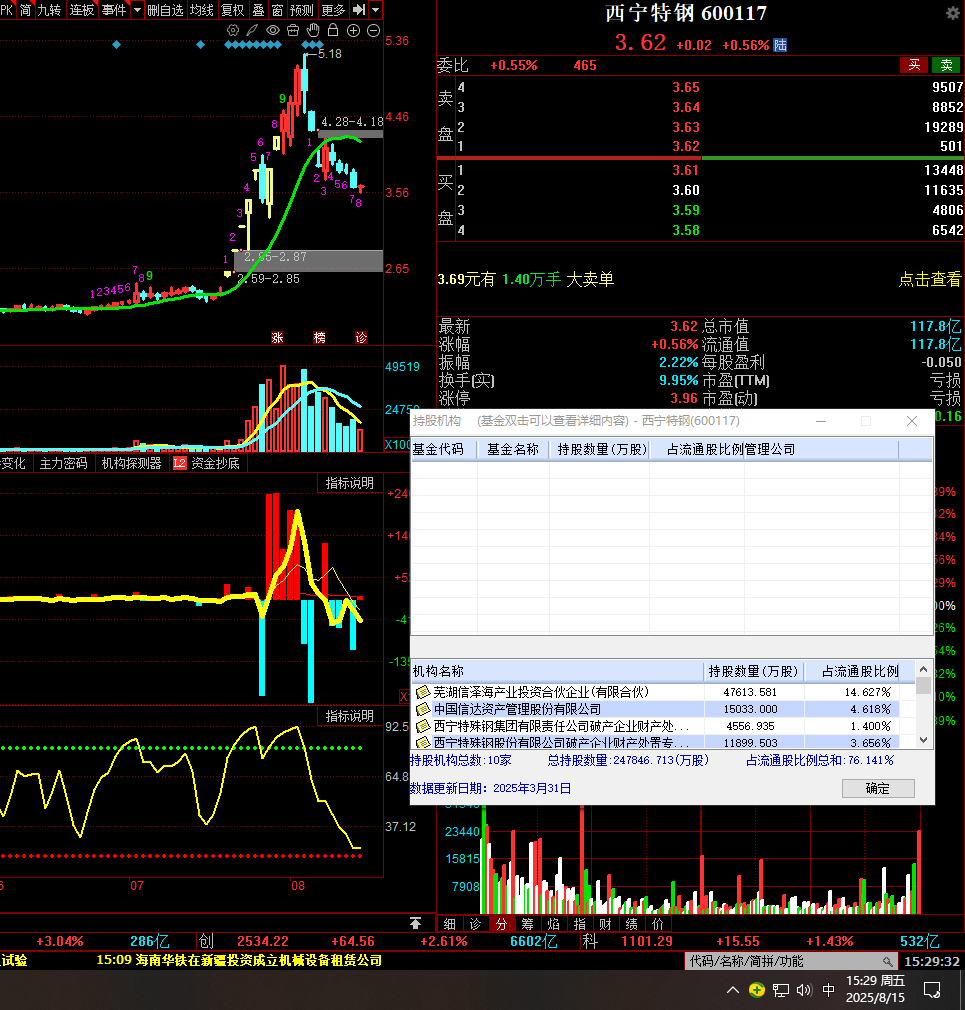Toggle chart eye visibility icon
Image resolution: width=965 pixels, height=1010 pixels.
point(272,30)
